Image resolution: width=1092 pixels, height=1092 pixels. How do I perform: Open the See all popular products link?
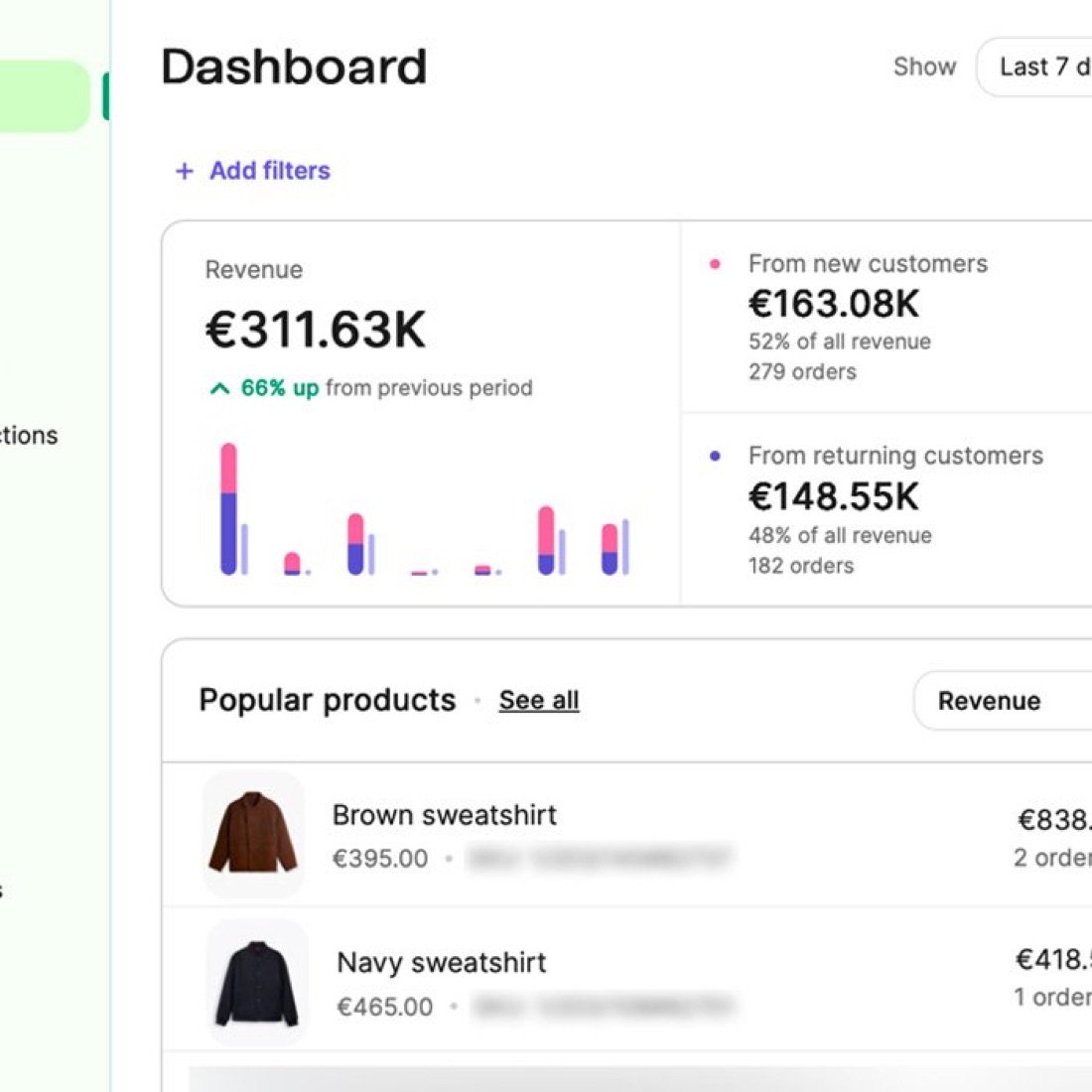click(x=538, y=700)
